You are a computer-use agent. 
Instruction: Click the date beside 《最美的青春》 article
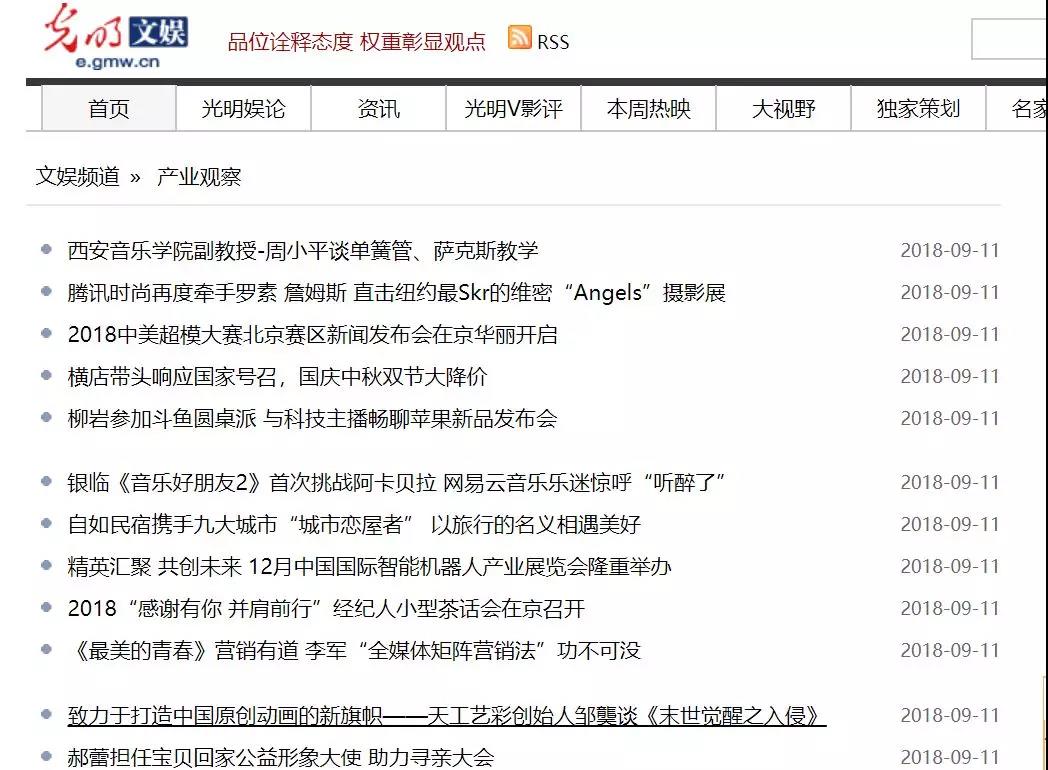pyautogui.click(x=950, y=650)
